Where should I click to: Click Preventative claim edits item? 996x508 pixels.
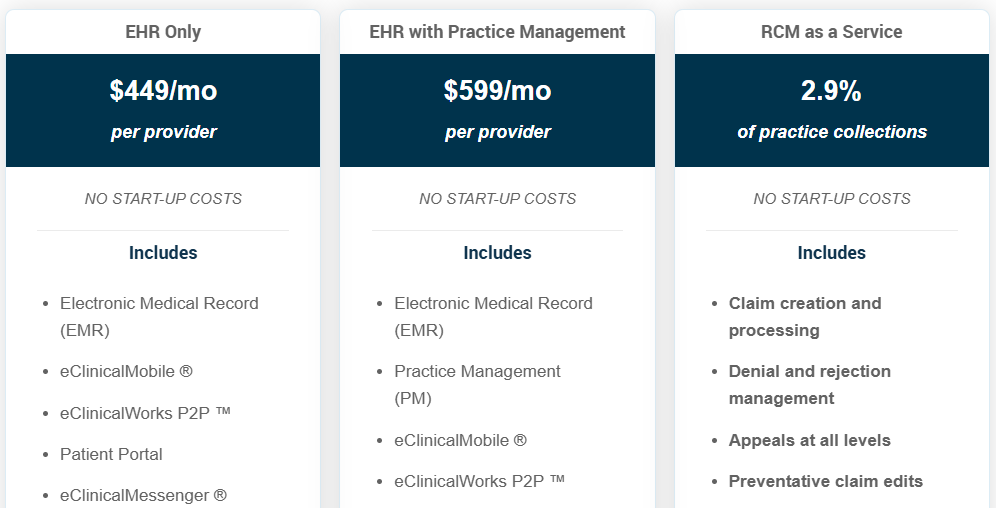point(826,481)
